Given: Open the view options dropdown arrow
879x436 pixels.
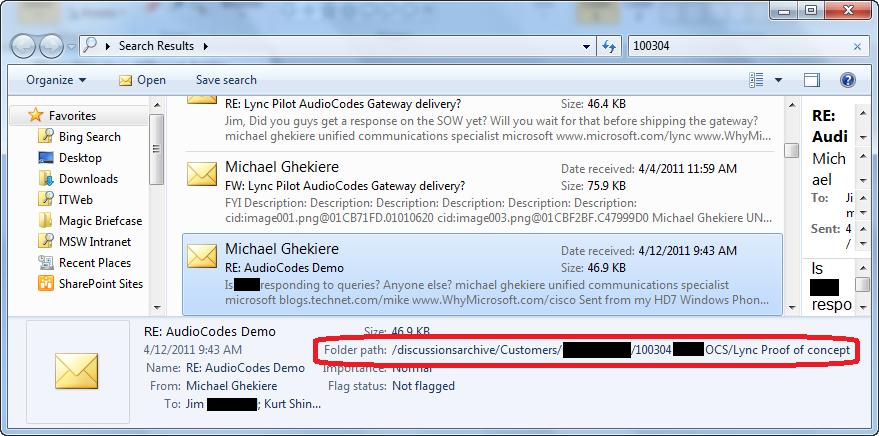Looking at the screenshot, I should pyautogui.click(x=778, y=80).
